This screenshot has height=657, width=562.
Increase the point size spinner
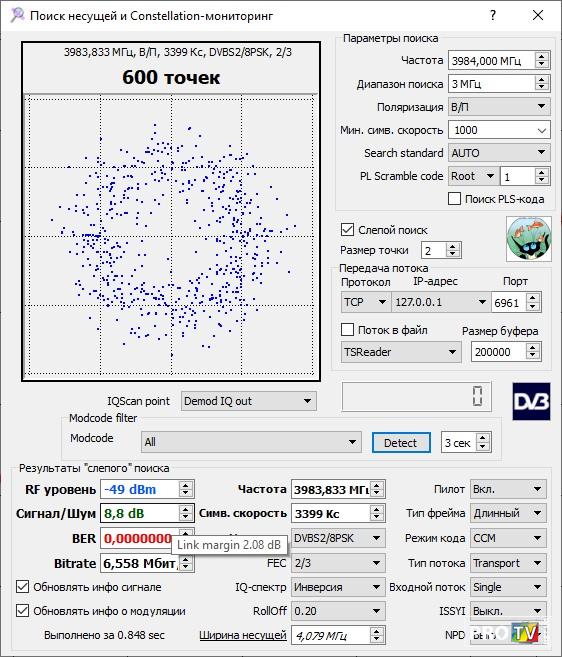(x=452, y=246)
